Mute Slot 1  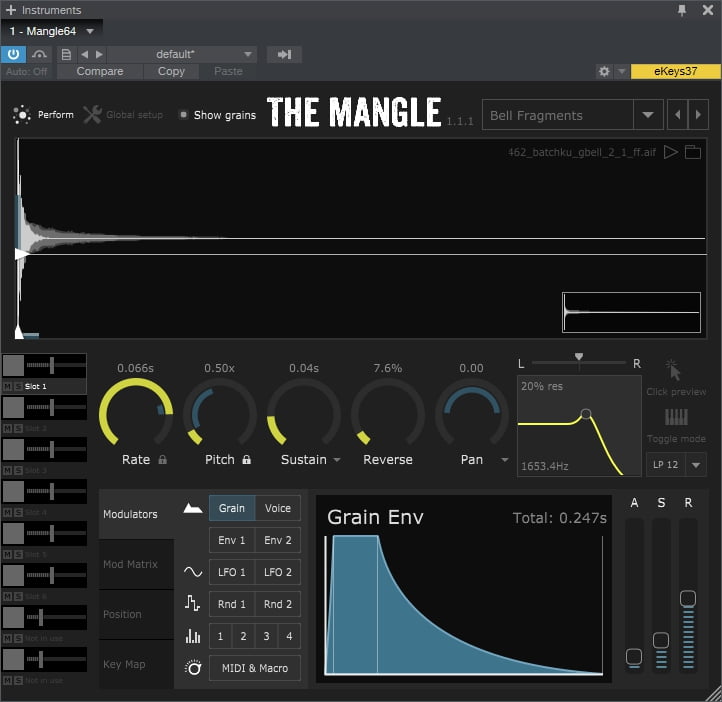pos(7,386)
